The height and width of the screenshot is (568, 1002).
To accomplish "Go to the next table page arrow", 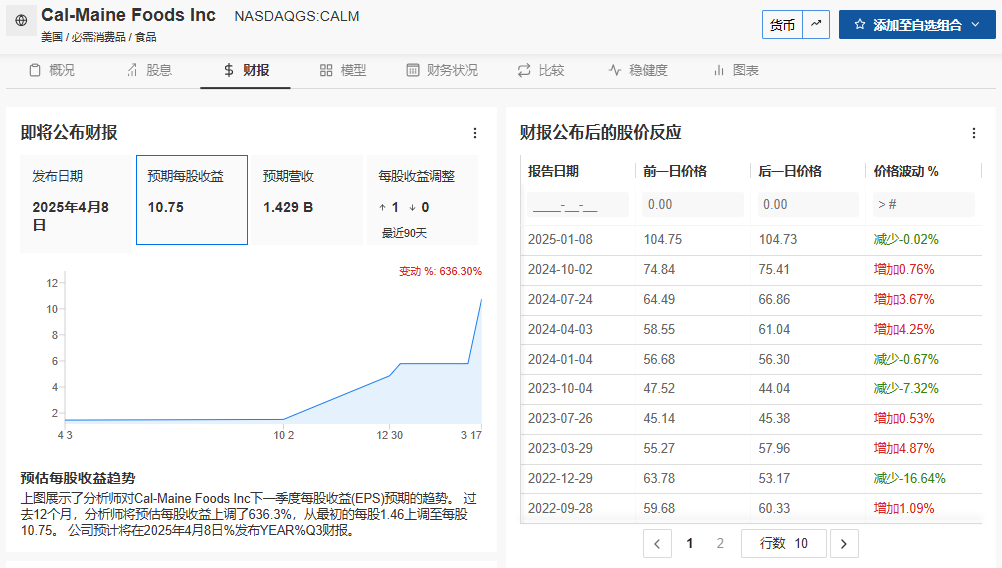I will tap(844, 544).
